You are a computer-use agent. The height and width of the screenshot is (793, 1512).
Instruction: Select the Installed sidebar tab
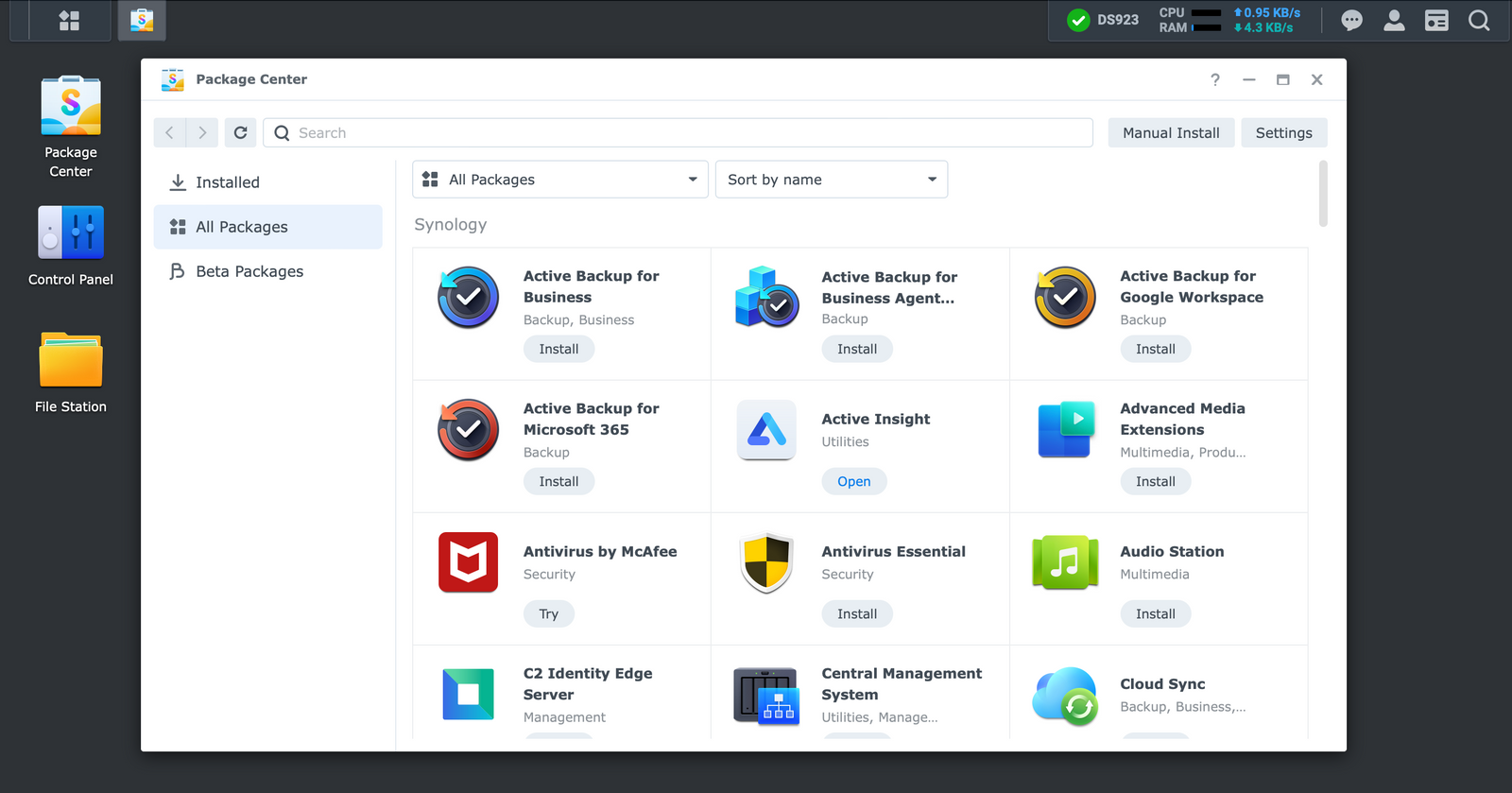pos(227,182)
